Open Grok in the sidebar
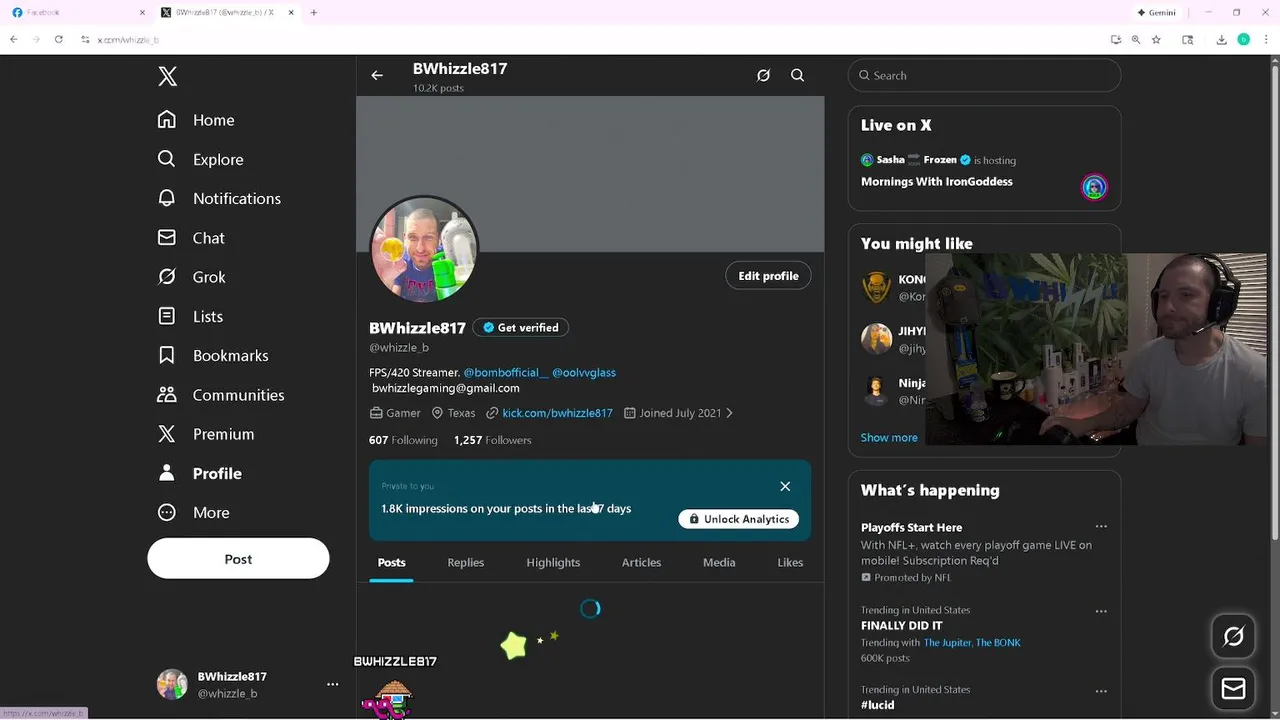1280x720 pixels. pyautogui.click(x=191, y=277)
